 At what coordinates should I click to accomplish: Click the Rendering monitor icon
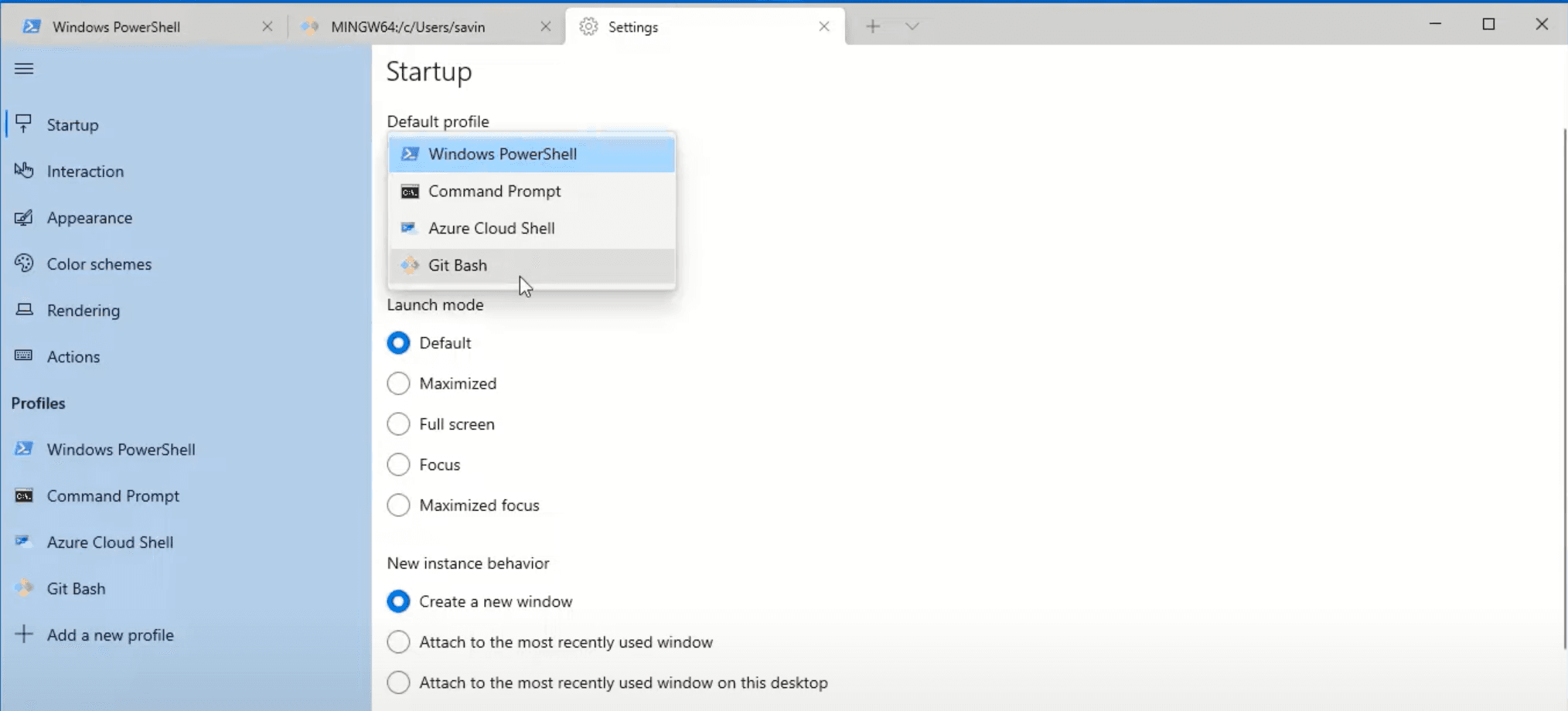(x=24, y=310)
